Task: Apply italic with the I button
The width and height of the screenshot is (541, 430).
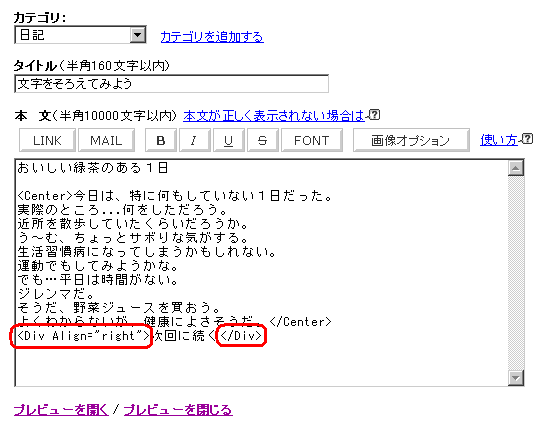Action: [x=195, y=140]
